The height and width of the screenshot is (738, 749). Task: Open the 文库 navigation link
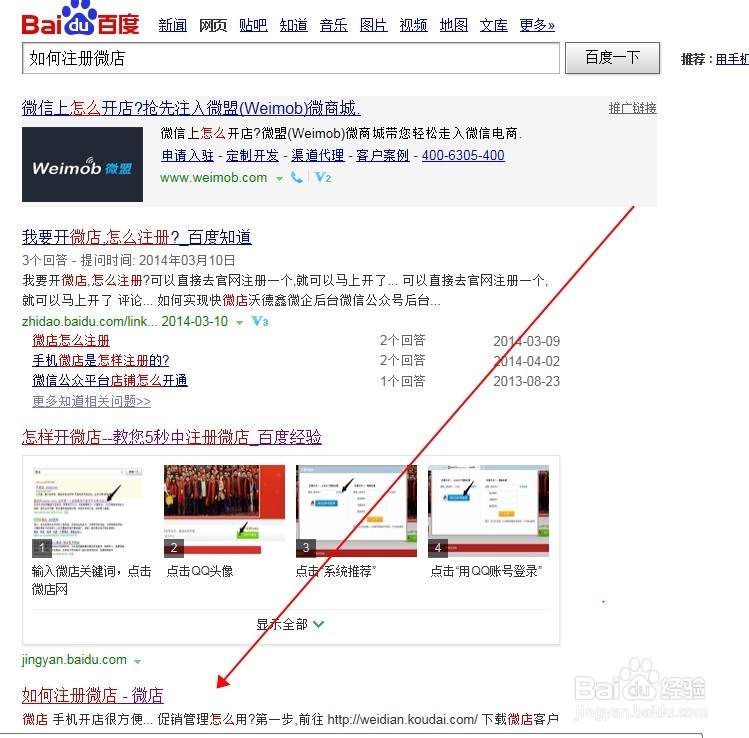pos(493,25)
